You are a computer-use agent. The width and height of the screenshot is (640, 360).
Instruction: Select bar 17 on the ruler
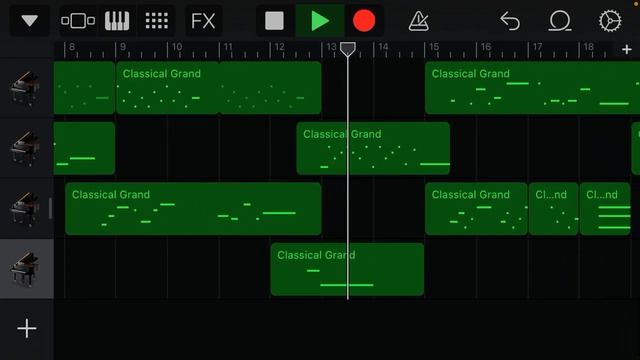[537, 47]
